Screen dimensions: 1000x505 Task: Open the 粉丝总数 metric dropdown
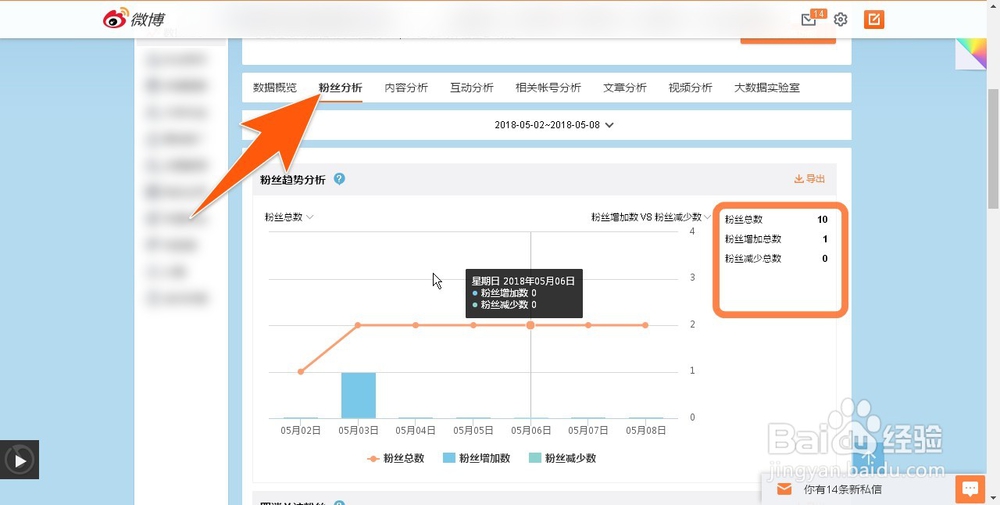coord(289,217)
